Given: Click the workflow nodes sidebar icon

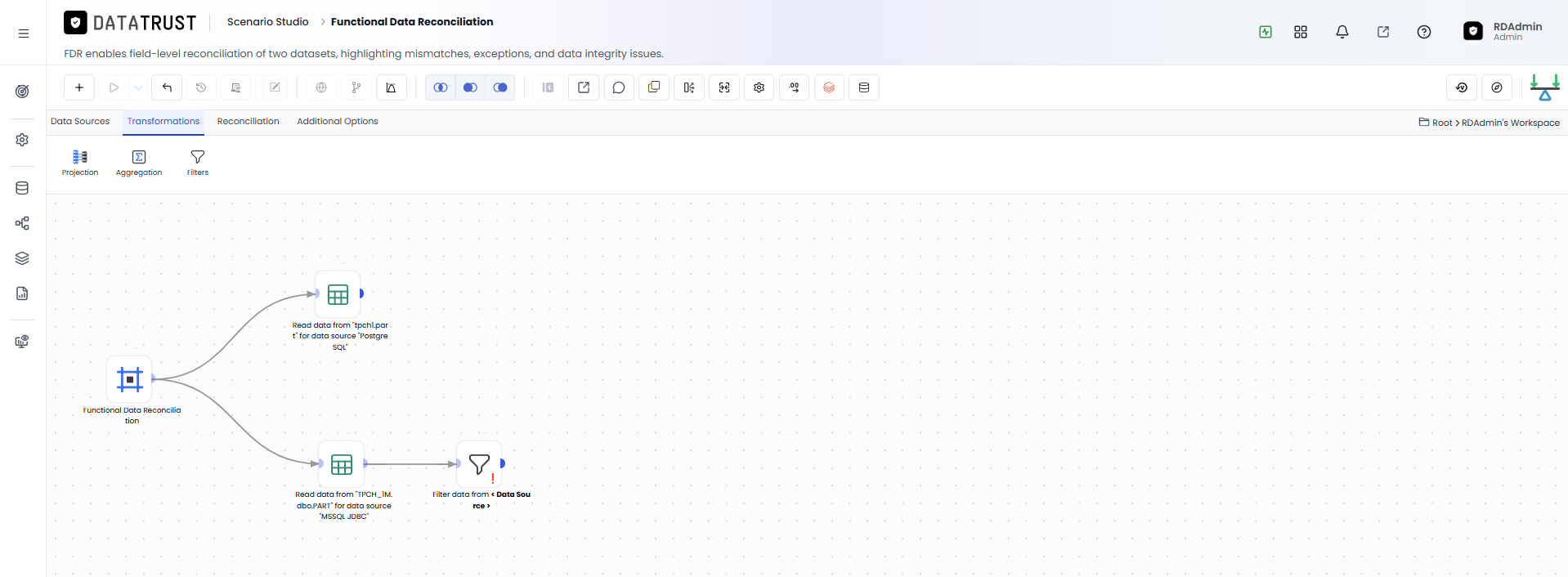Looking at the screenshot, I should [23, 223].
